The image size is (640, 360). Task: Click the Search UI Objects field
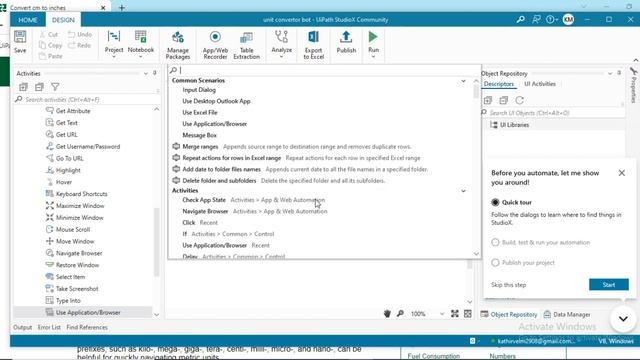(552, 113)
